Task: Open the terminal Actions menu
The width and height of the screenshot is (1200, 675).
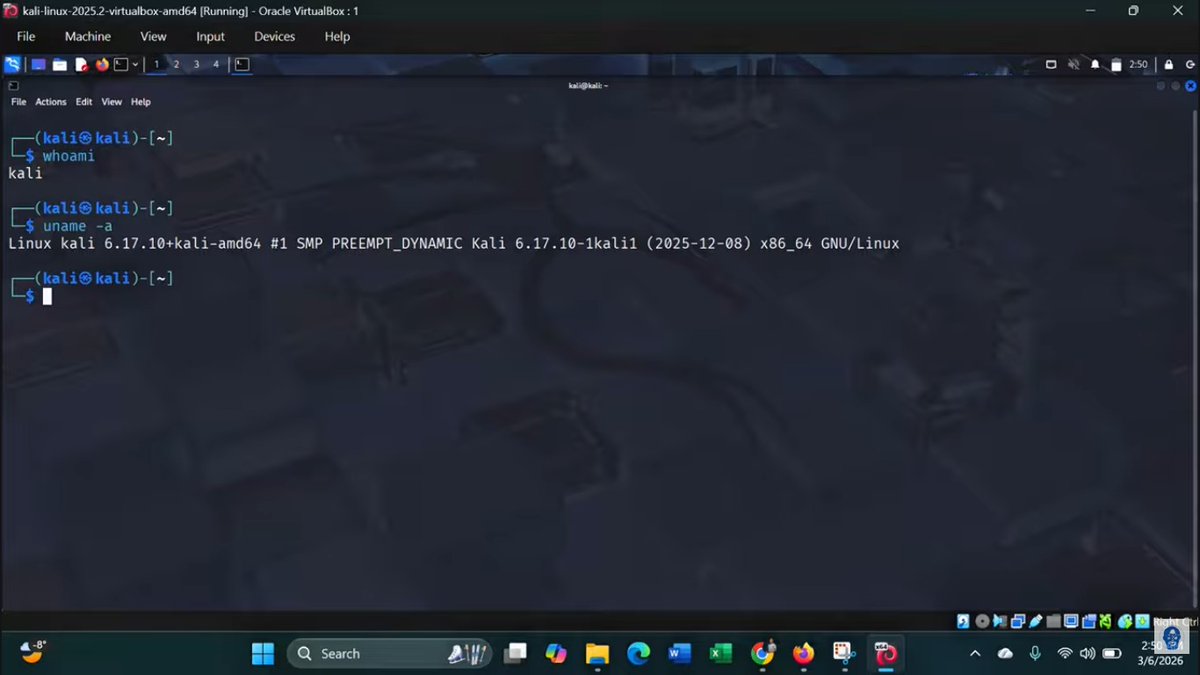Action: pyautogui.click(x=51, y=102)
